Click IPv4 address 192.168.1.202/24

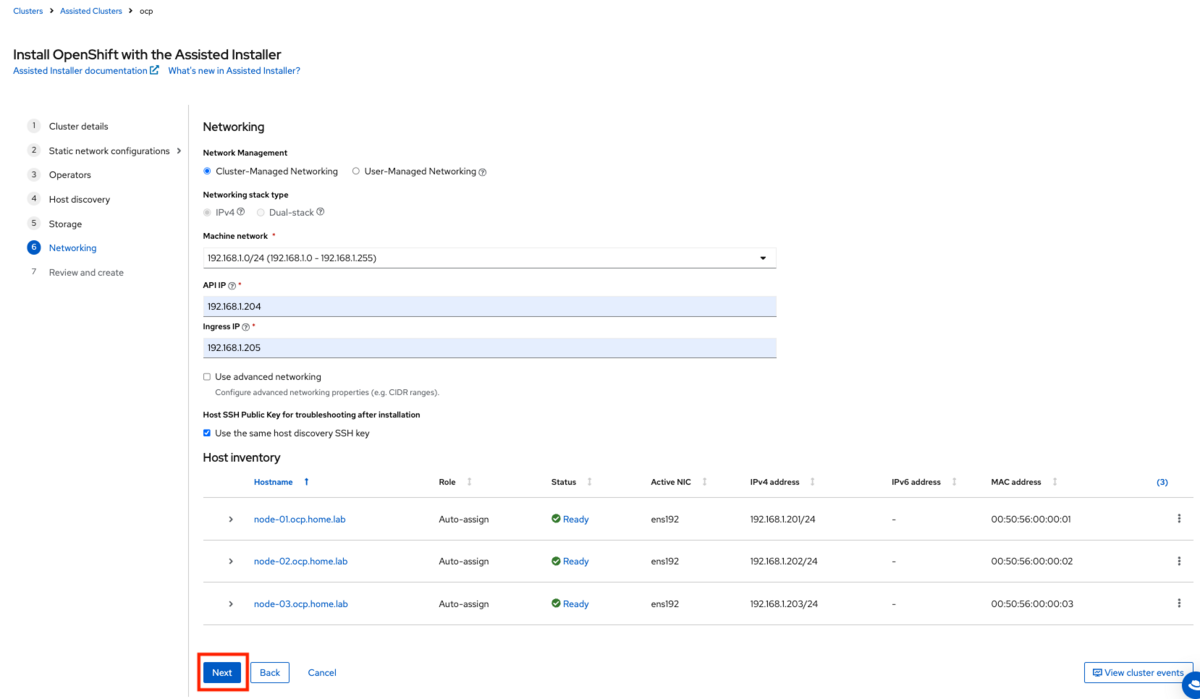[784, 562]
